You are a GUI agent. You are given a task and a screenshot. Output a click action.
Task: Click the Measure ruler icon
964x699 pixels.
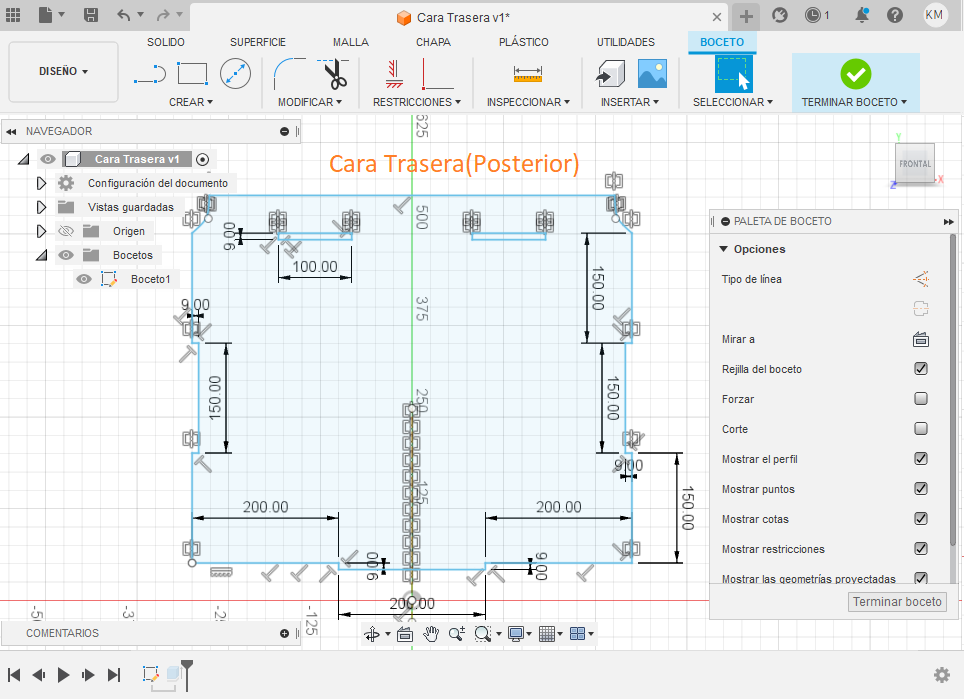pos(527,74)
